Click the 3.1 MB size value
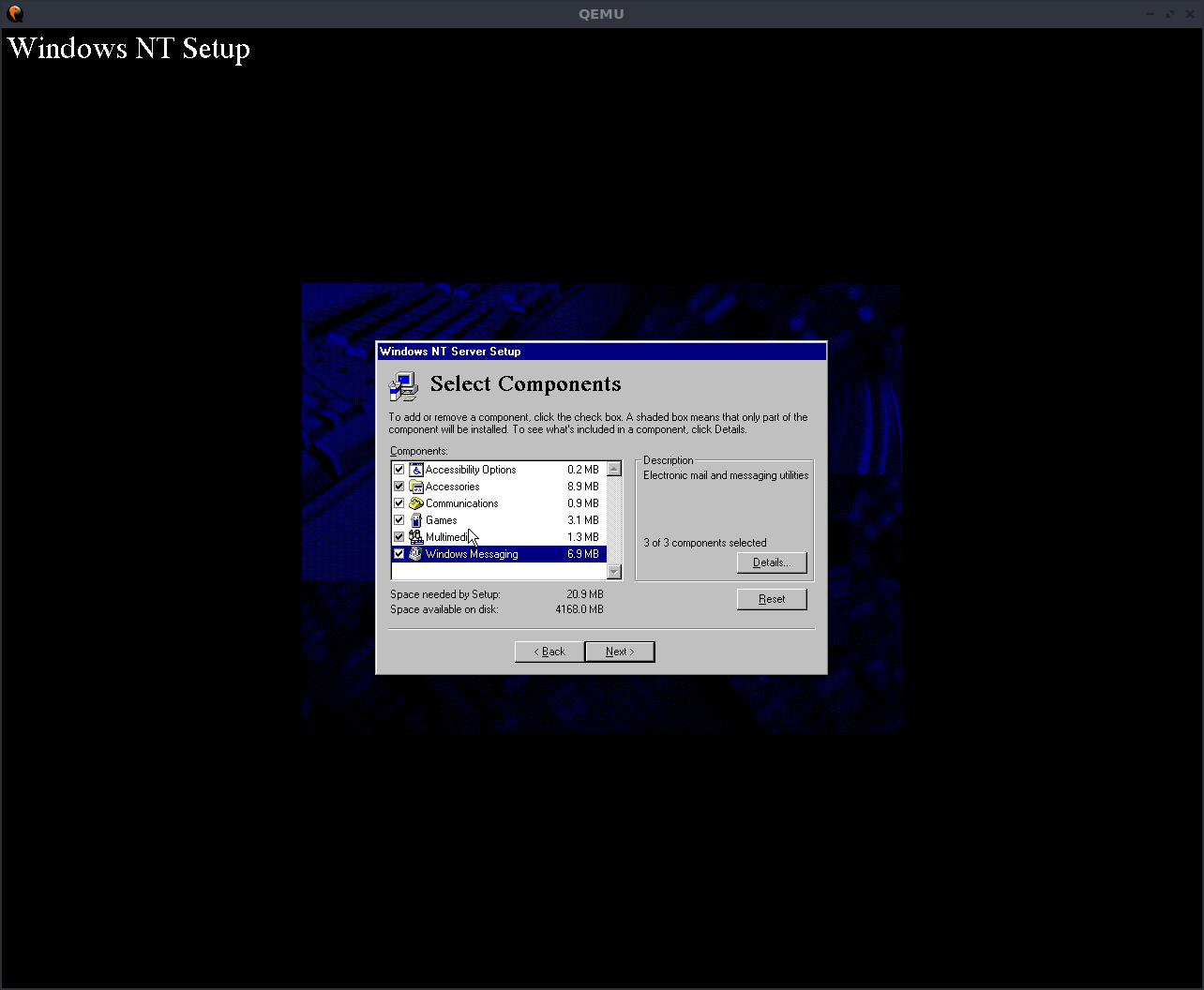This screenshot has height=990, width=1204. pyautogui.click(x=583, y=520)
